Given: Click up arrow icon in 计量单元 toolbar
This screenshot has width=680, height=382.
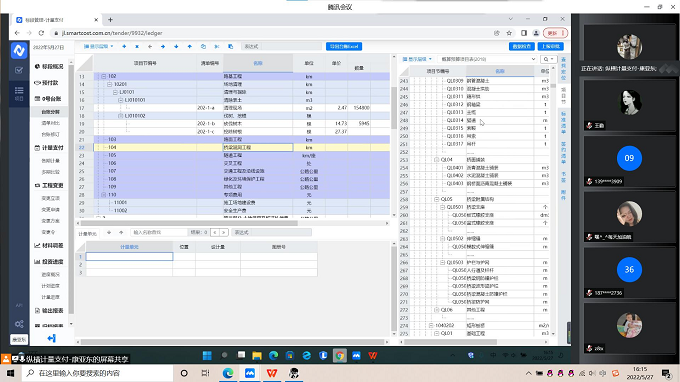Looking at the screenshot, I should tap(121, 233).
